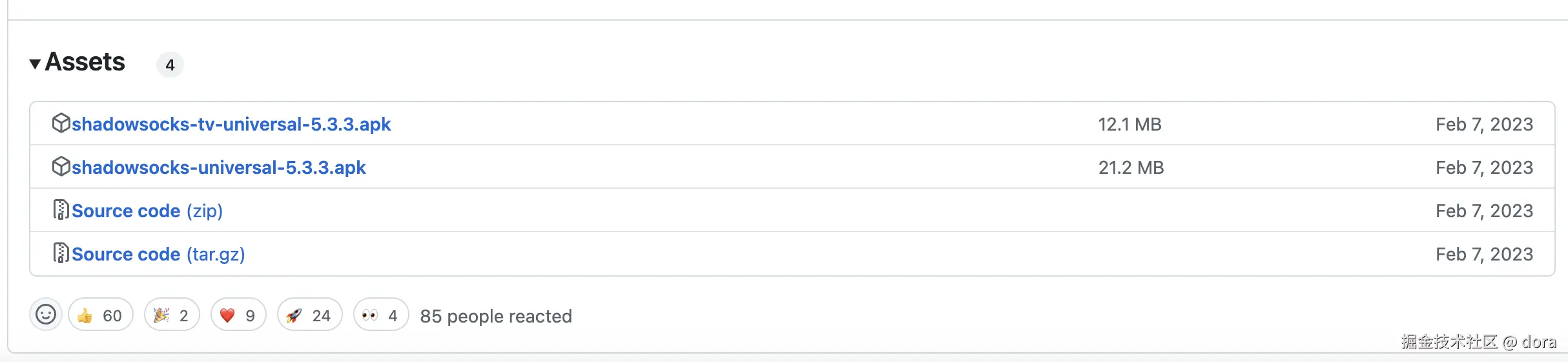Screen dimensions: 1568x362
Task: Click the zip file icon for Source code (zip)
Action: pos(61,209)
